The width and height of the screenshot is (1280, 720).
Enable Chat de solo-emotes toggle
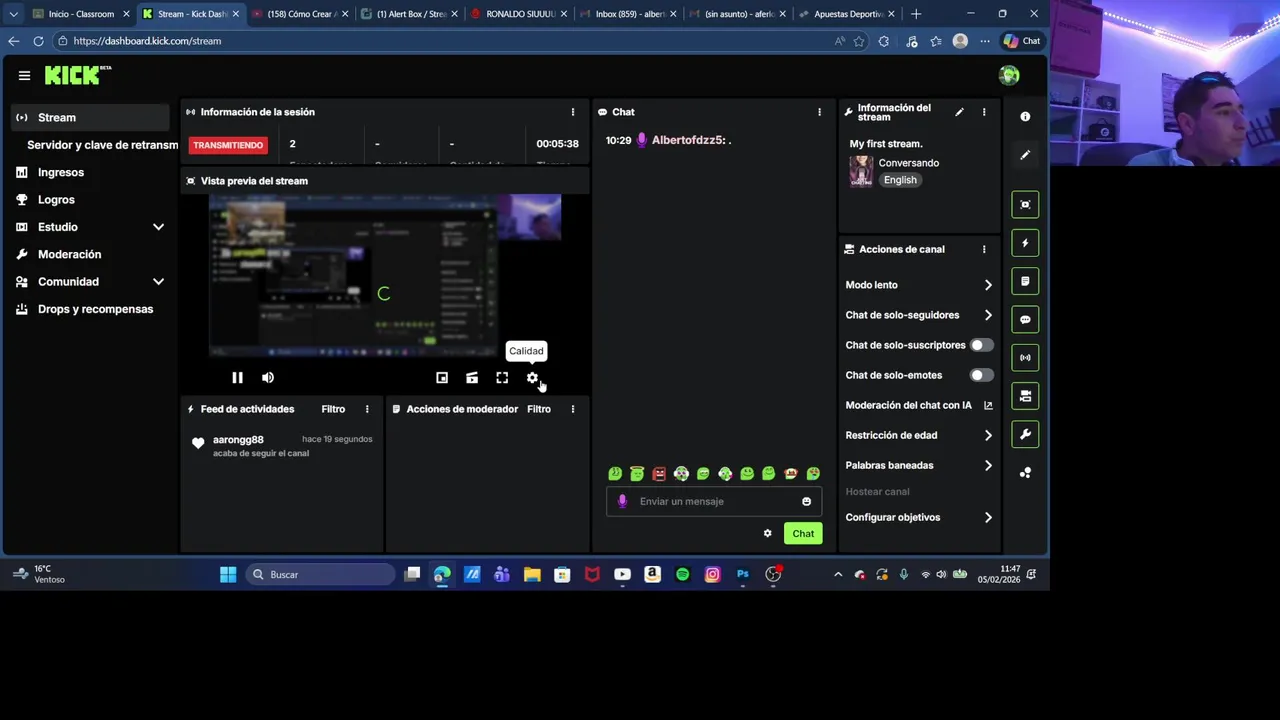982,375
